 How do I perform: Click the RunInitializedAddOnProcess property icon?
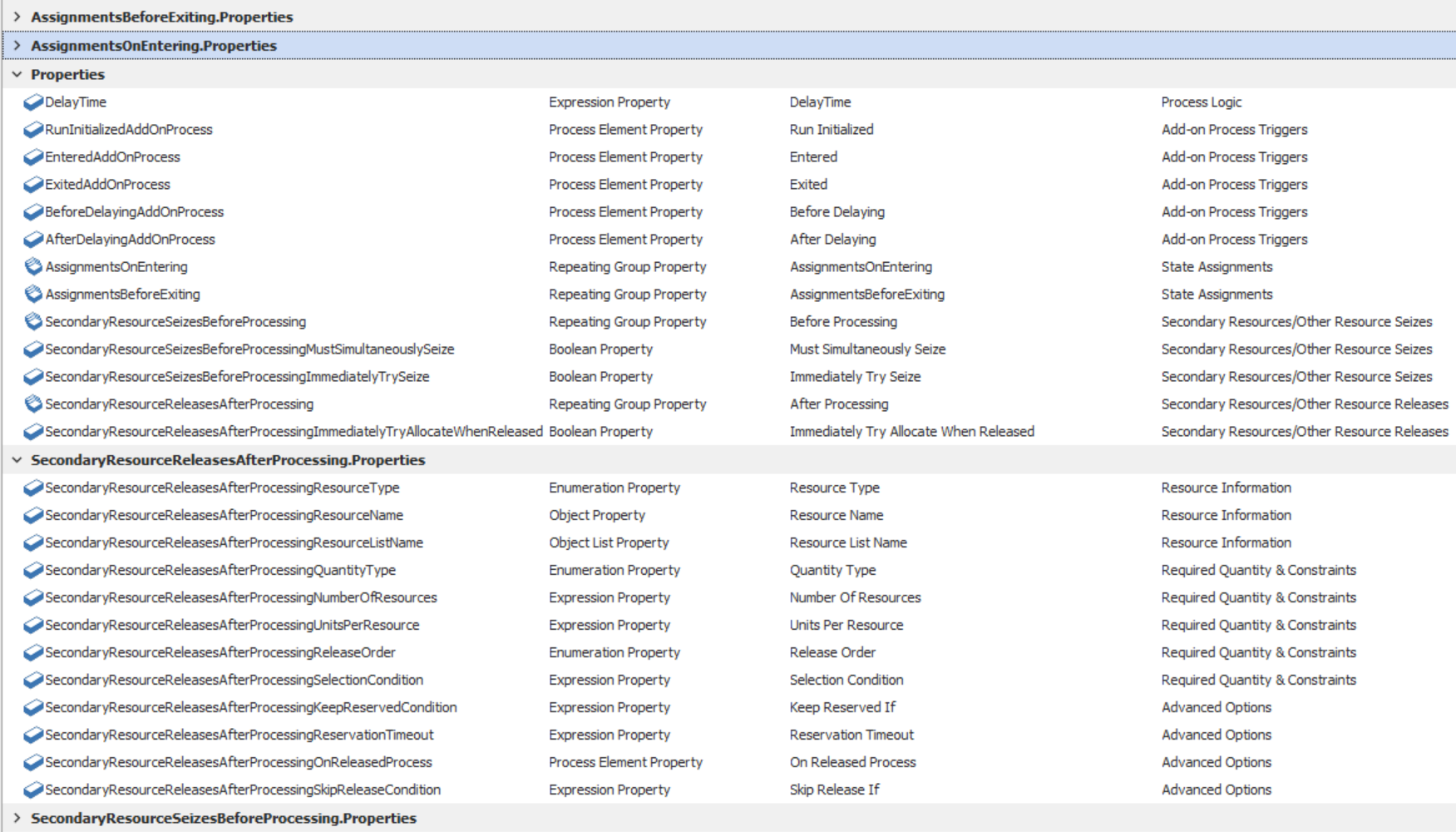tap(33, 130)
